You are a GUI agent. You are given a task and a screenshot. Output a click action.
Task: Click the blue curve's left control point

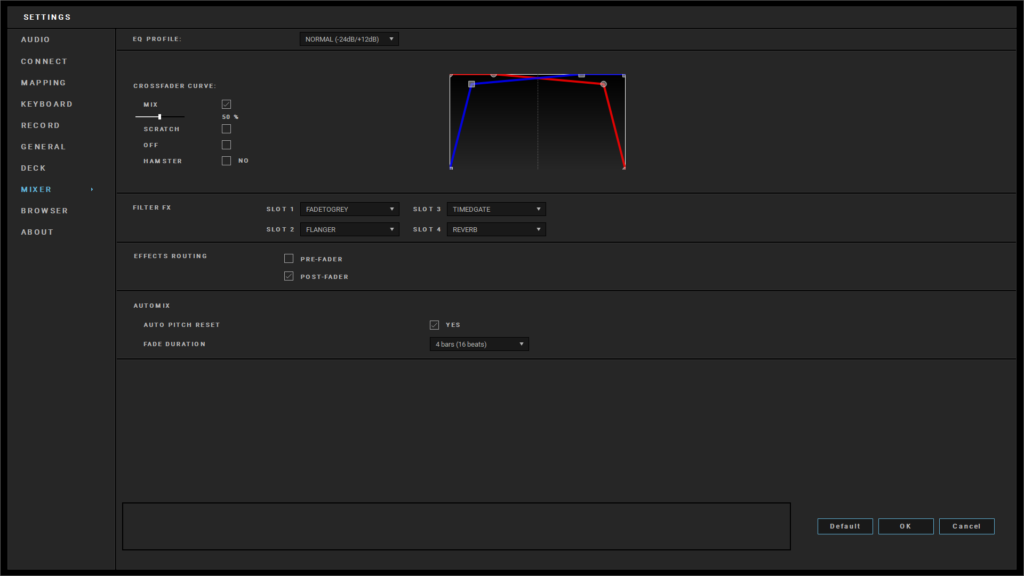point(472,84)
